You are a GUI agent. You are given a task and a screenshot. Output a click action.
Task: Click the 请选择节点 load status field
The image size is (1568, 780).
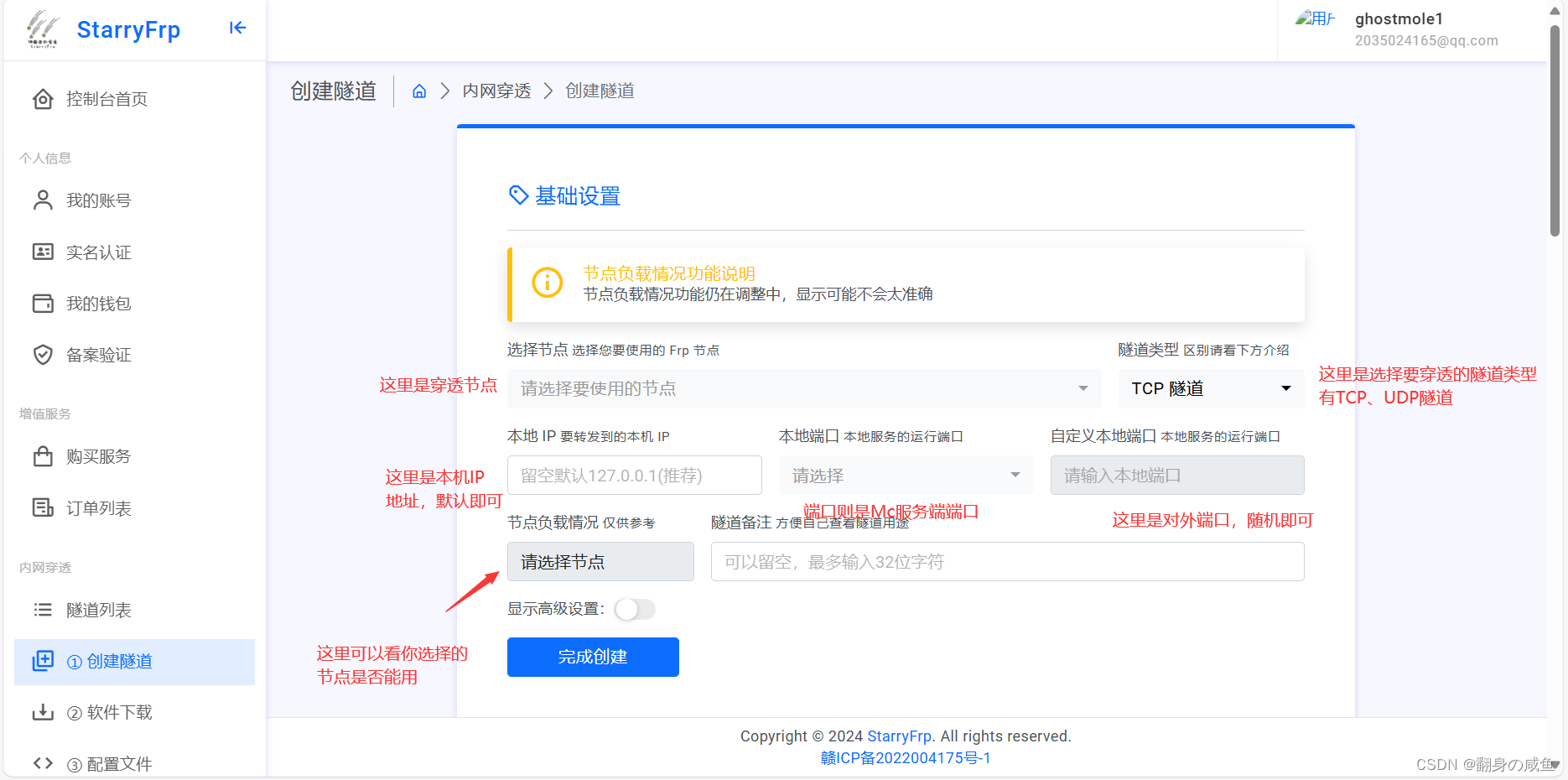pyautogui.click(x=600, y=562)
